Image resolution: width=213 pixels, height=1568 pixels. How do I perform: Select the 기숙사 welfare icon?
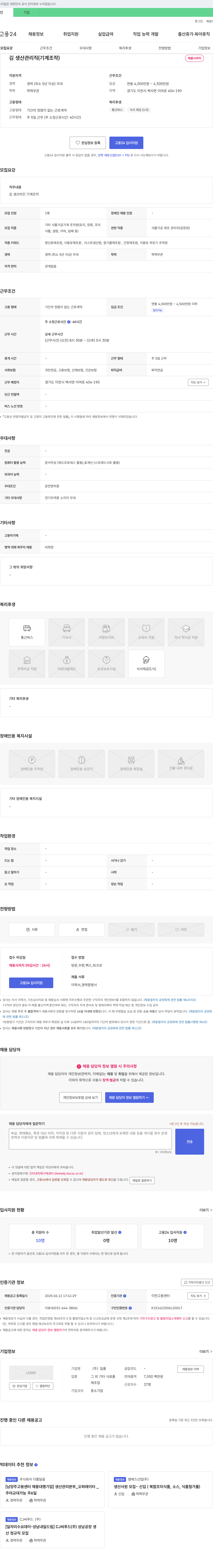[67, 632]
